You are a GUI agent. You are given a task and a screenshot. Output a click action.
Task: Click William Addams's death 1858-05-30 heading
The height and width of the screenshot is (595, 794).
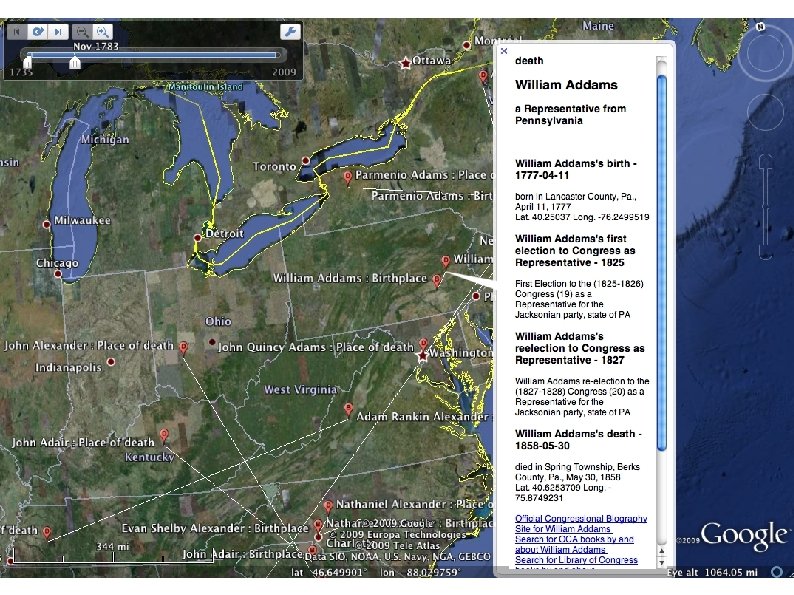point(578,440)
